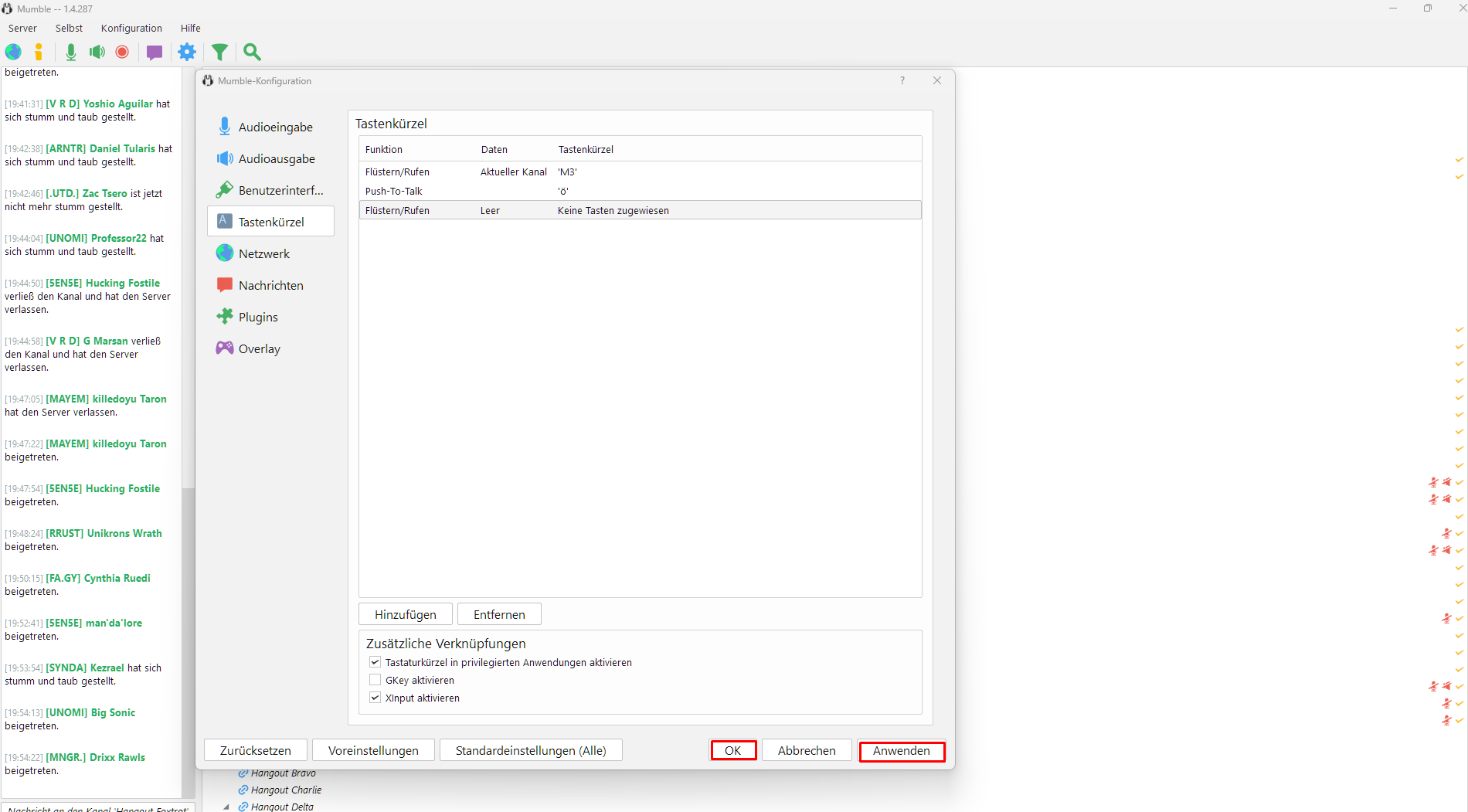This screenshot has width=1468, height=812.
Task: Click user name Unikrons Wrath in log
Action: [124, 533]
